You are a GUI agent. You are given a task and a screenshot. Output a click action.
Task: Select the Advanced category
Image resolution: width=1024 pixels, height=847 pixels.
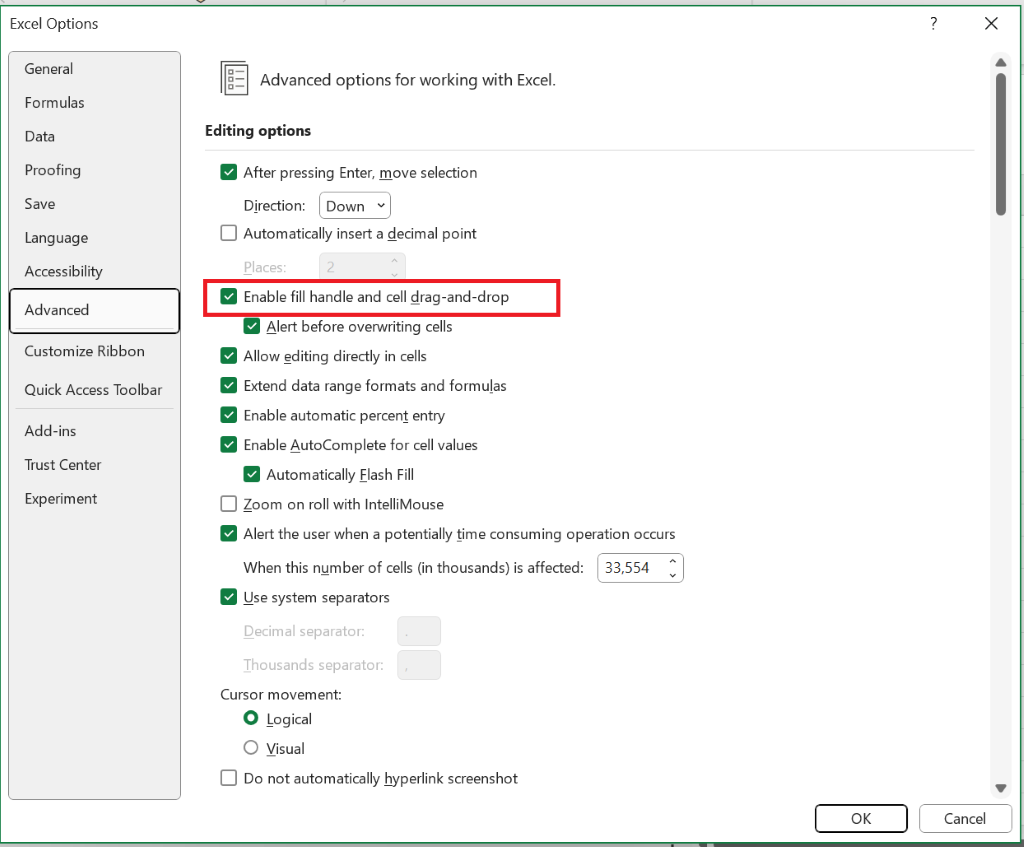coord(94,310)
